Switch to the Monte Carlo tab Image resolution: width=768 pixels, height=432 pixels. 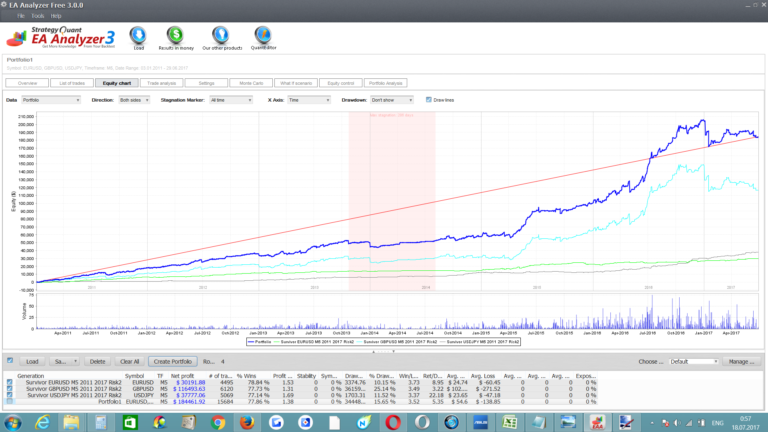[251, 83]
